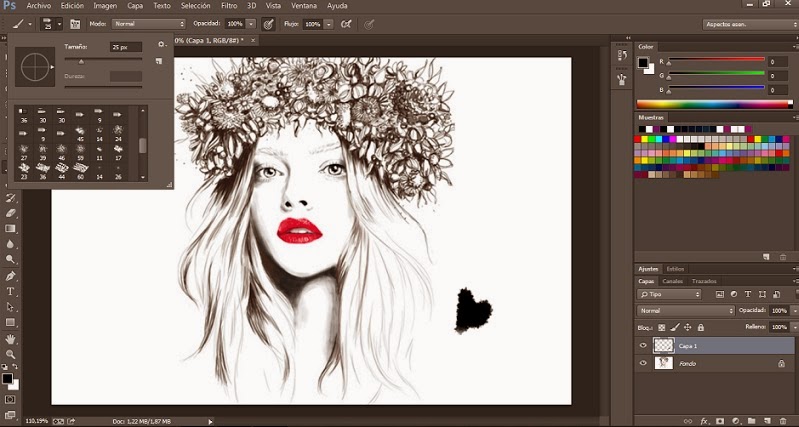Image resolution: width=799 pixels, height=427 pixels.
Task: Add layer style using the fx icon
Action: click(704, 421)
